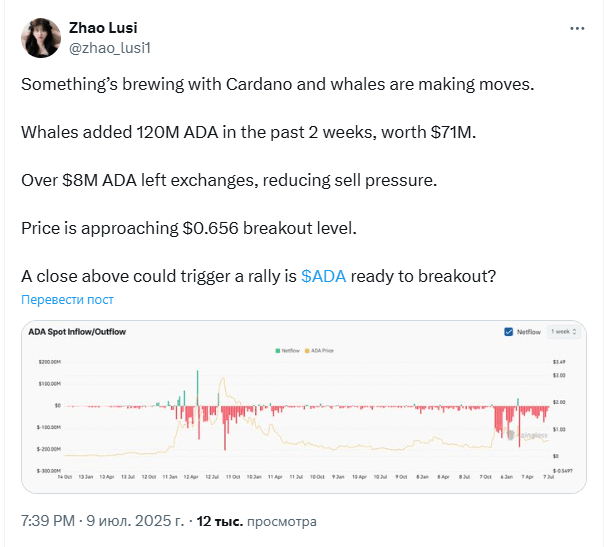Image resolution: width=604 pixels, height=547 pixels.
Task: Click the "12 тыс. просмотра" view count
Action: pyautogui.click(x=256, y=521)
